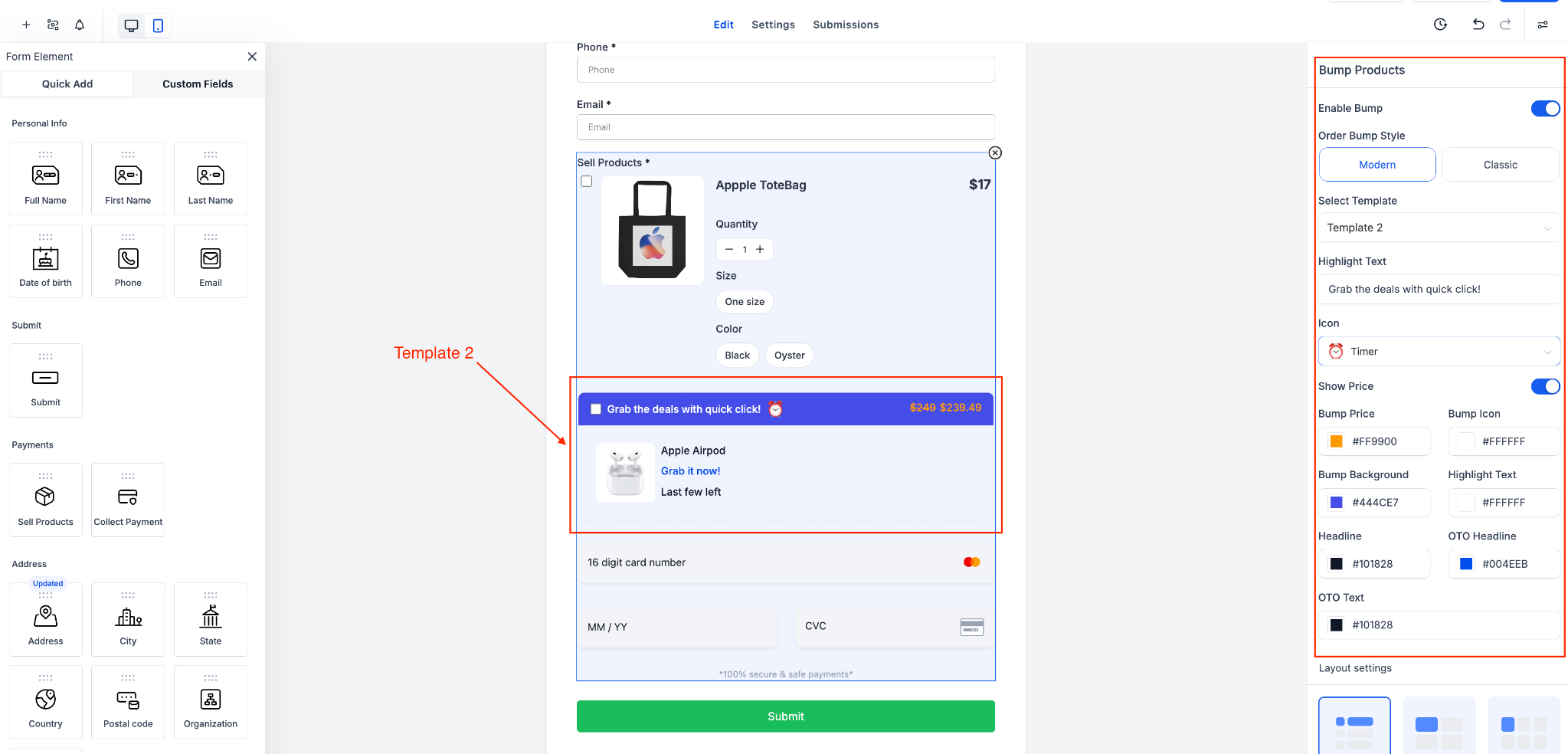Turn off the Show Price toggle

point(1545,386)
